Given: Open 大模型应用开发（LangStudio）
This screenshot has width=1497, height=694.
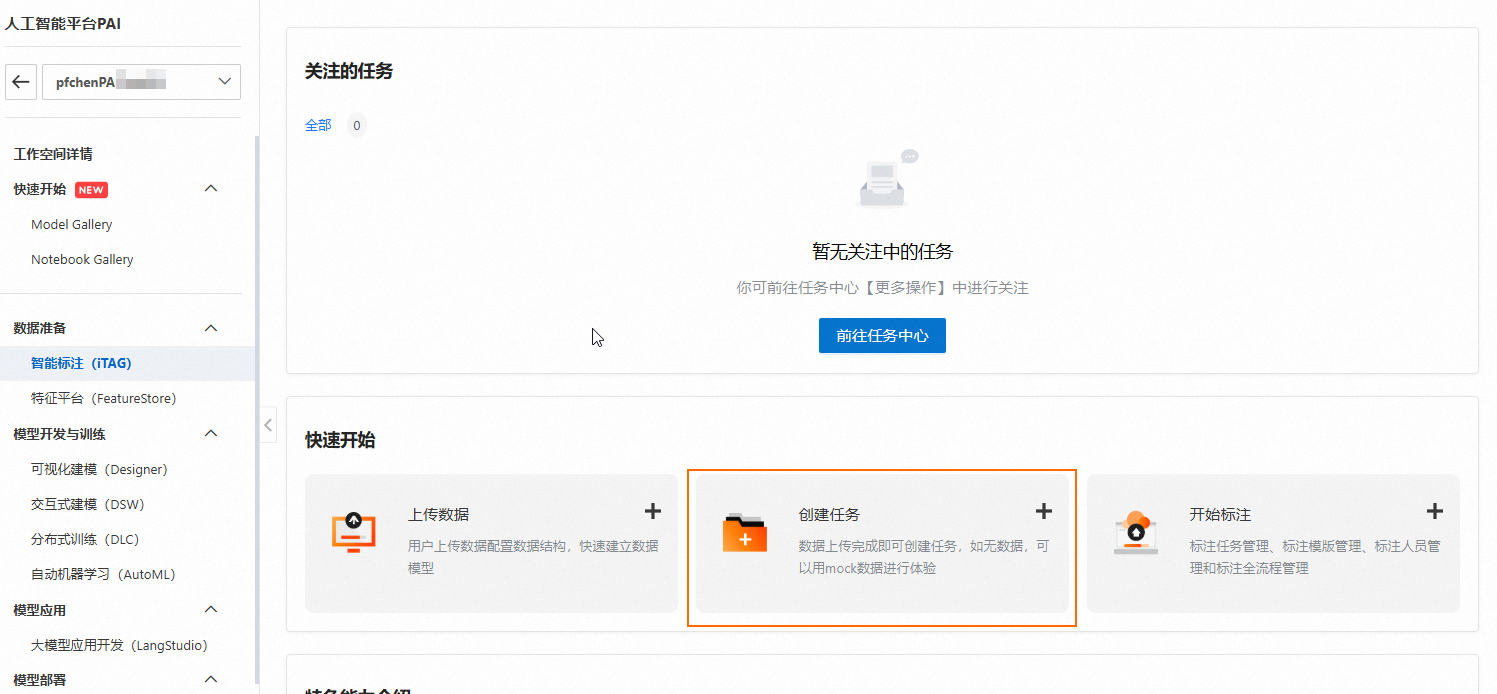Looking at the screenshot, I should (x=119, y=646).
